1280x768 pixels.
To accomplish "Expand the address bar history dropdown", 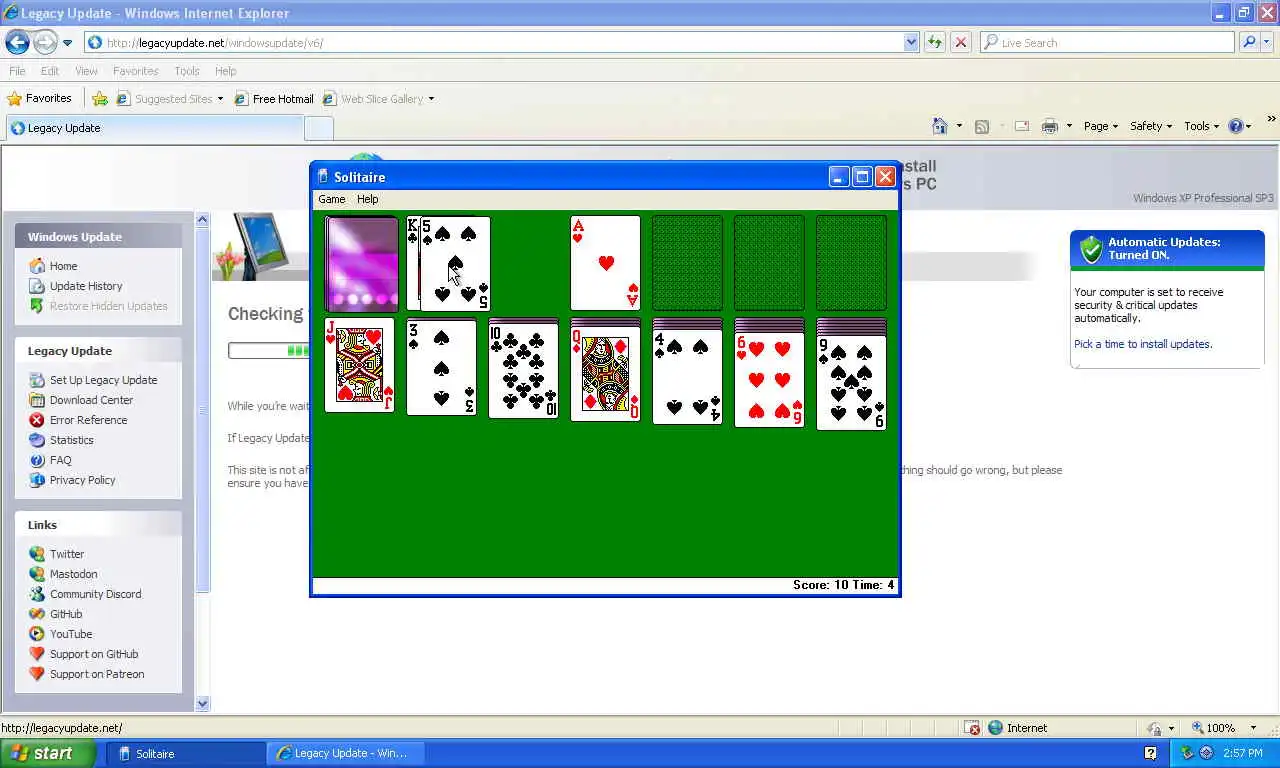I will 911,42.
